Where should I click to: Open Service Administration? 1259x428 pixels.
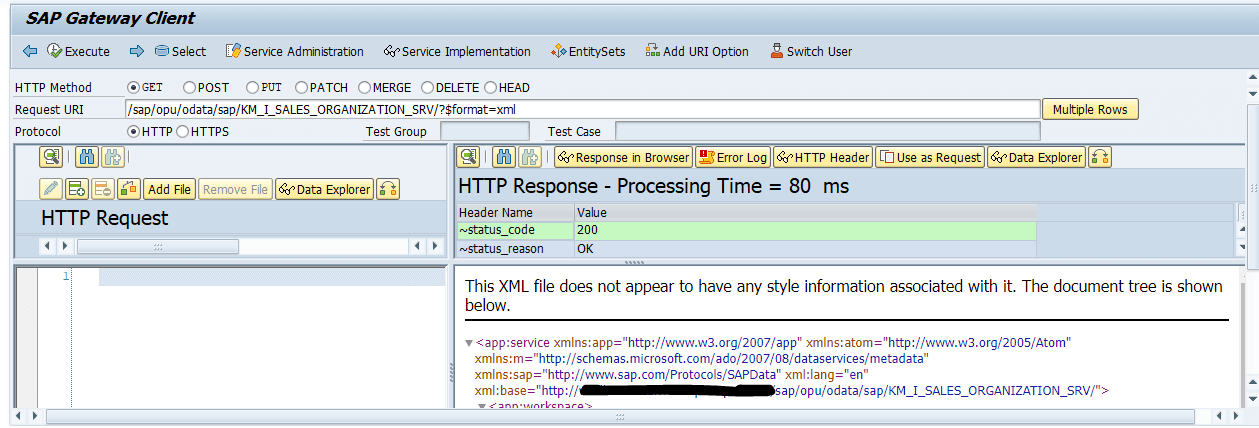(x=295, y=51)
